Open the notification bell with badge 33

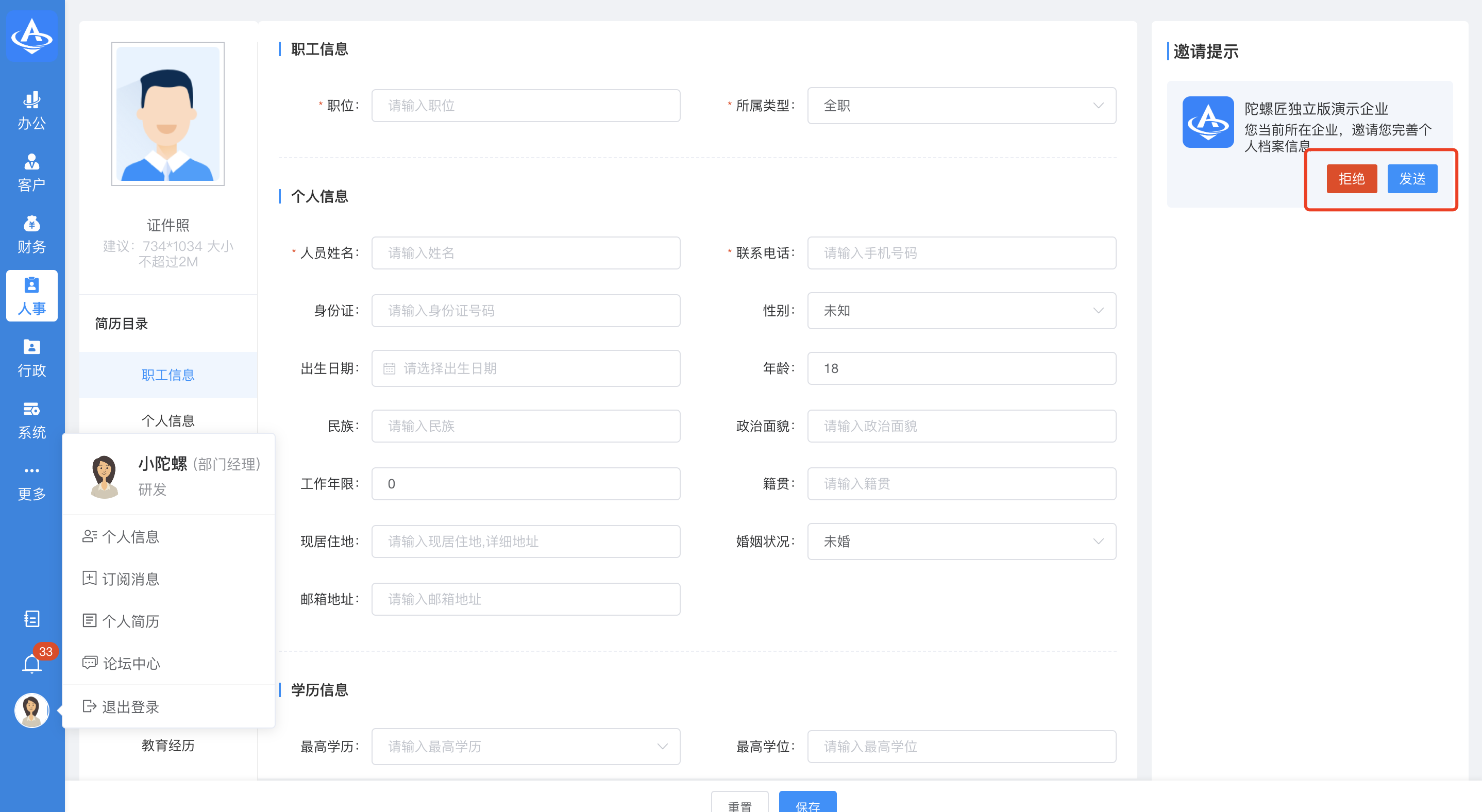tap(31, 664)
